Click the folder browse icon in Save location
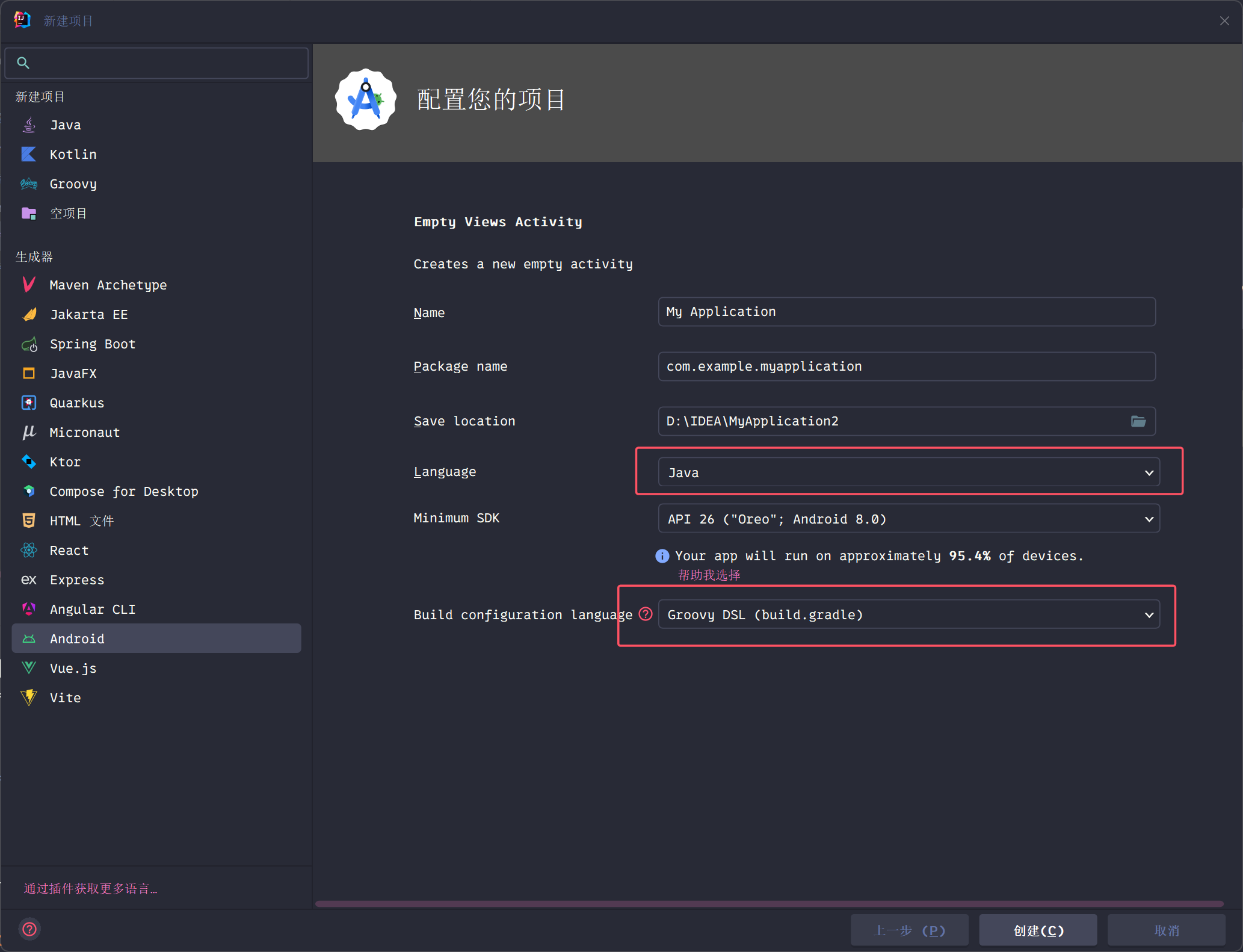The height and width of the screenshot is (952, 1243). tap(1138, 421)
